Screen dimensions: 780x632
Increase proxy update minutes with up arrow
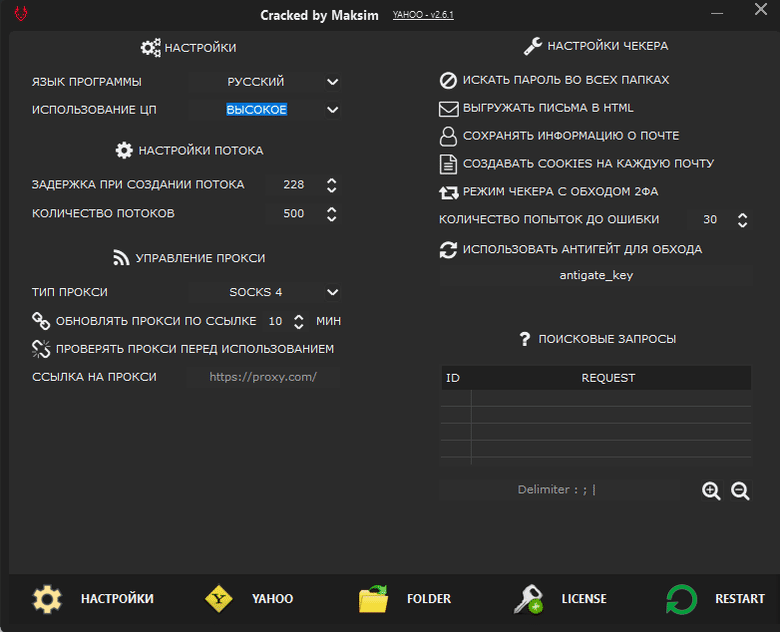(x=298, y=317)
